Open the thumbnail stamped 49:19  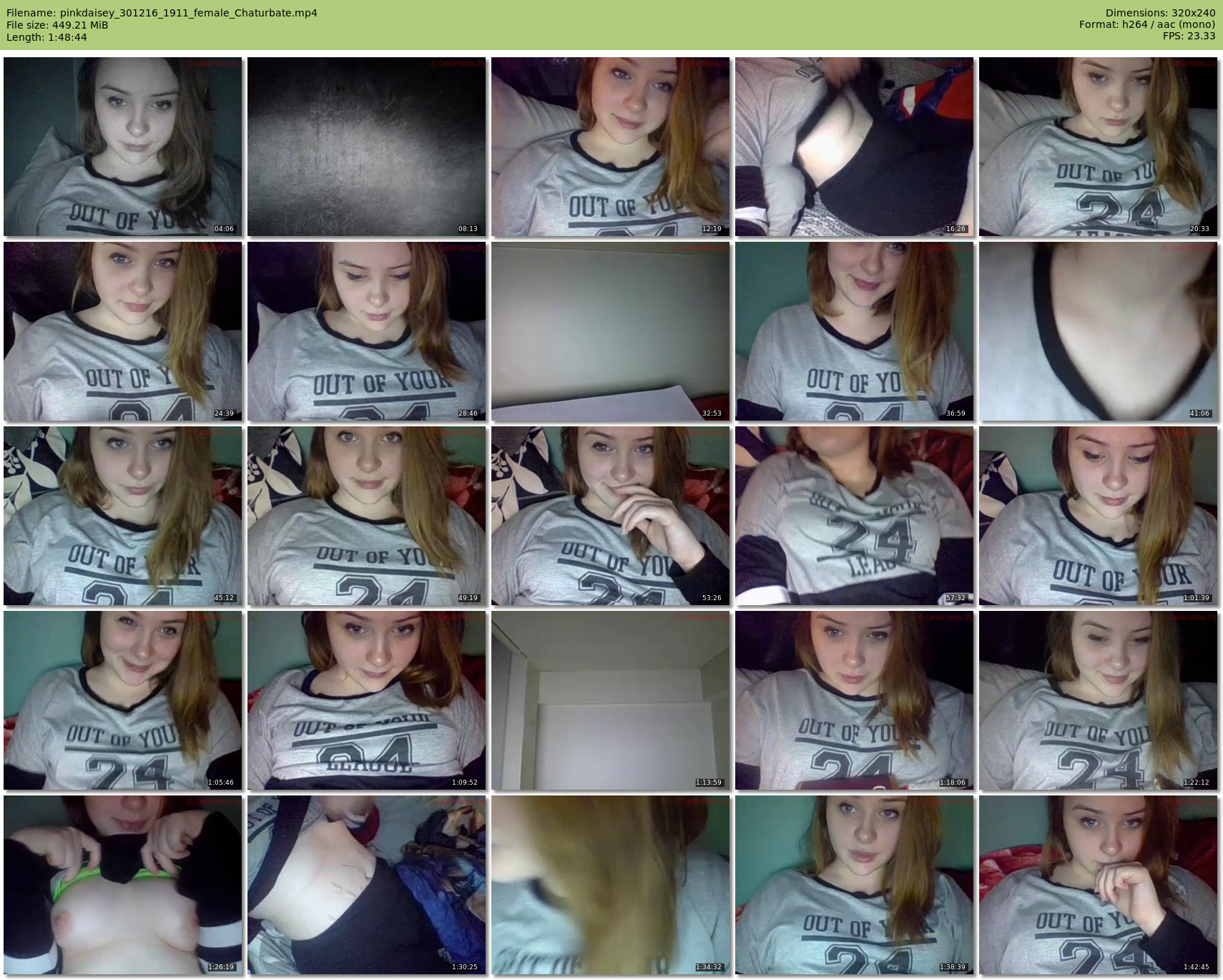coord(367,516)
